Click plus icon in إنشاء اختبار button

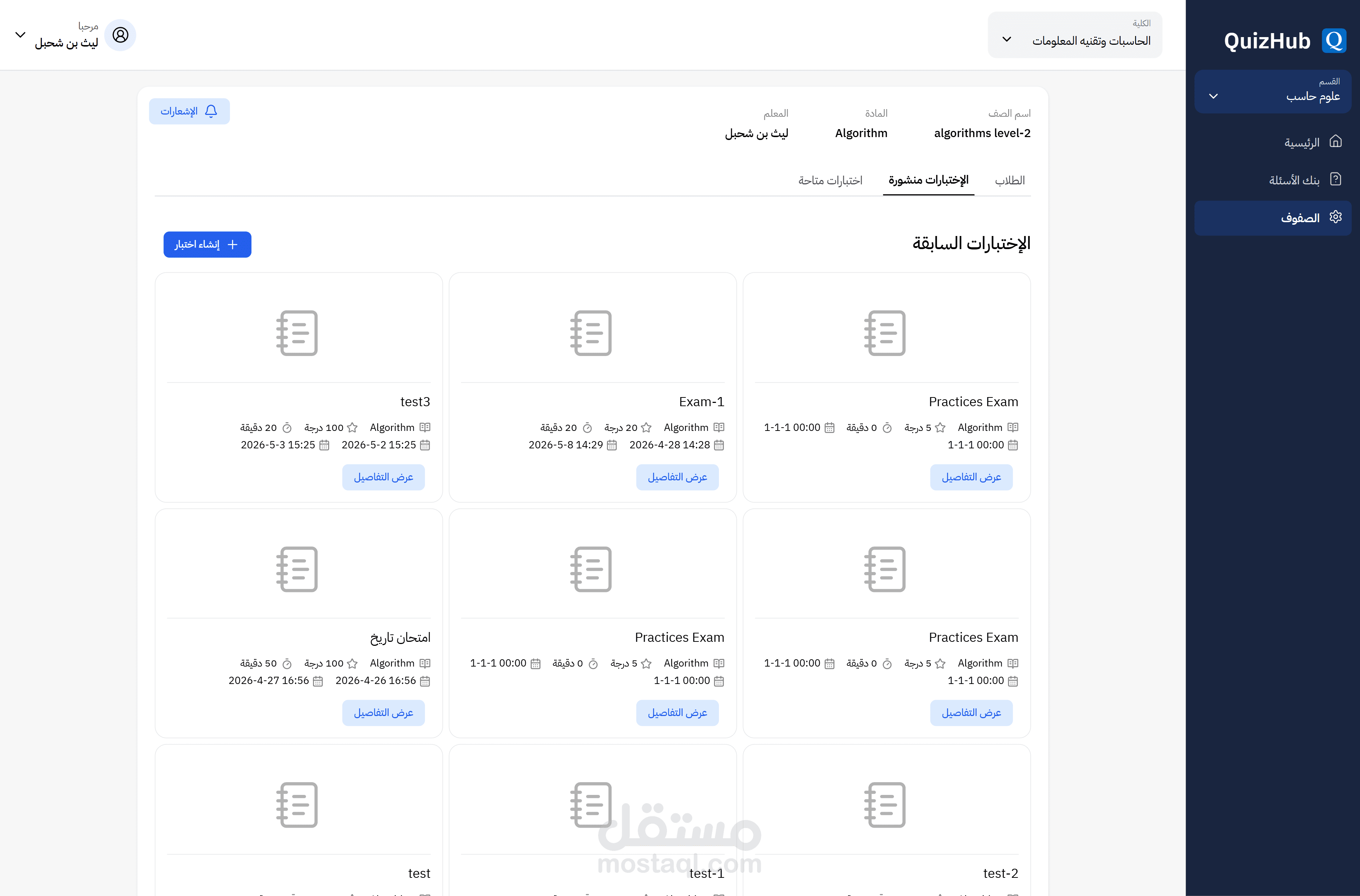point(232,245)
